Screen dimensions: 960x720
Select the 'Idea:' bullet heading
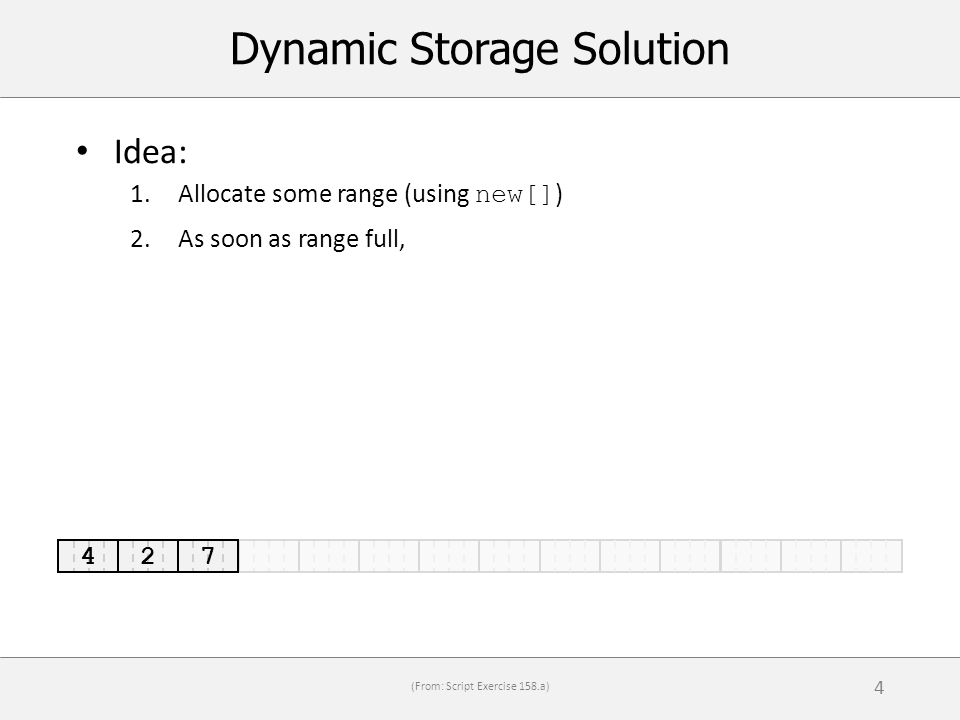coord(151,151)
